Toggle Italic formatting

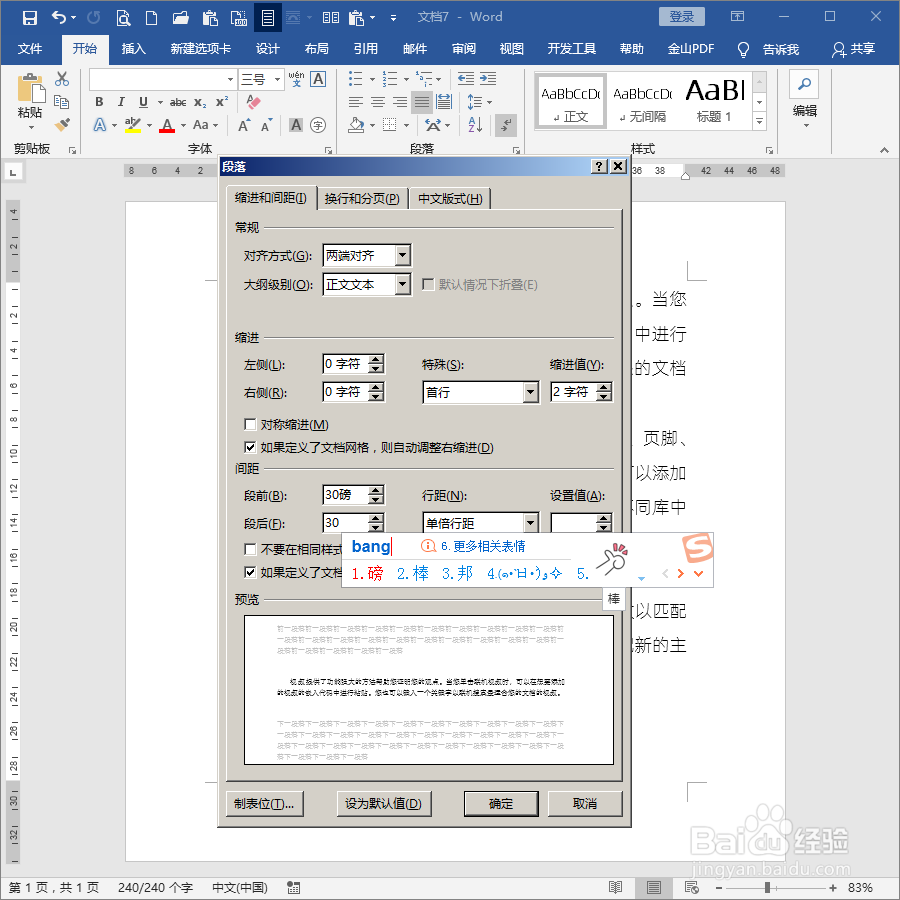click(121, 102)
